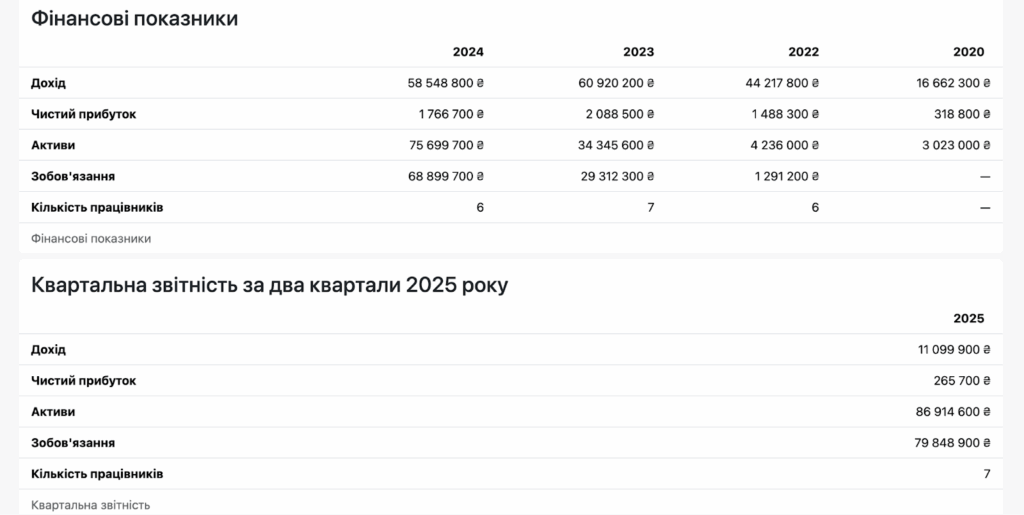This screenshot has height=515, width=1024.
Task: Click the Фінансові показники section heading
Action: tap(135, 18)
